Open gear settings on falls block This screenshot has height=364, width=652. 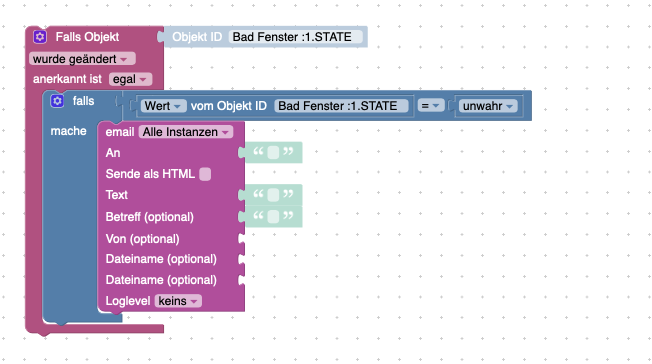[57, 101]
